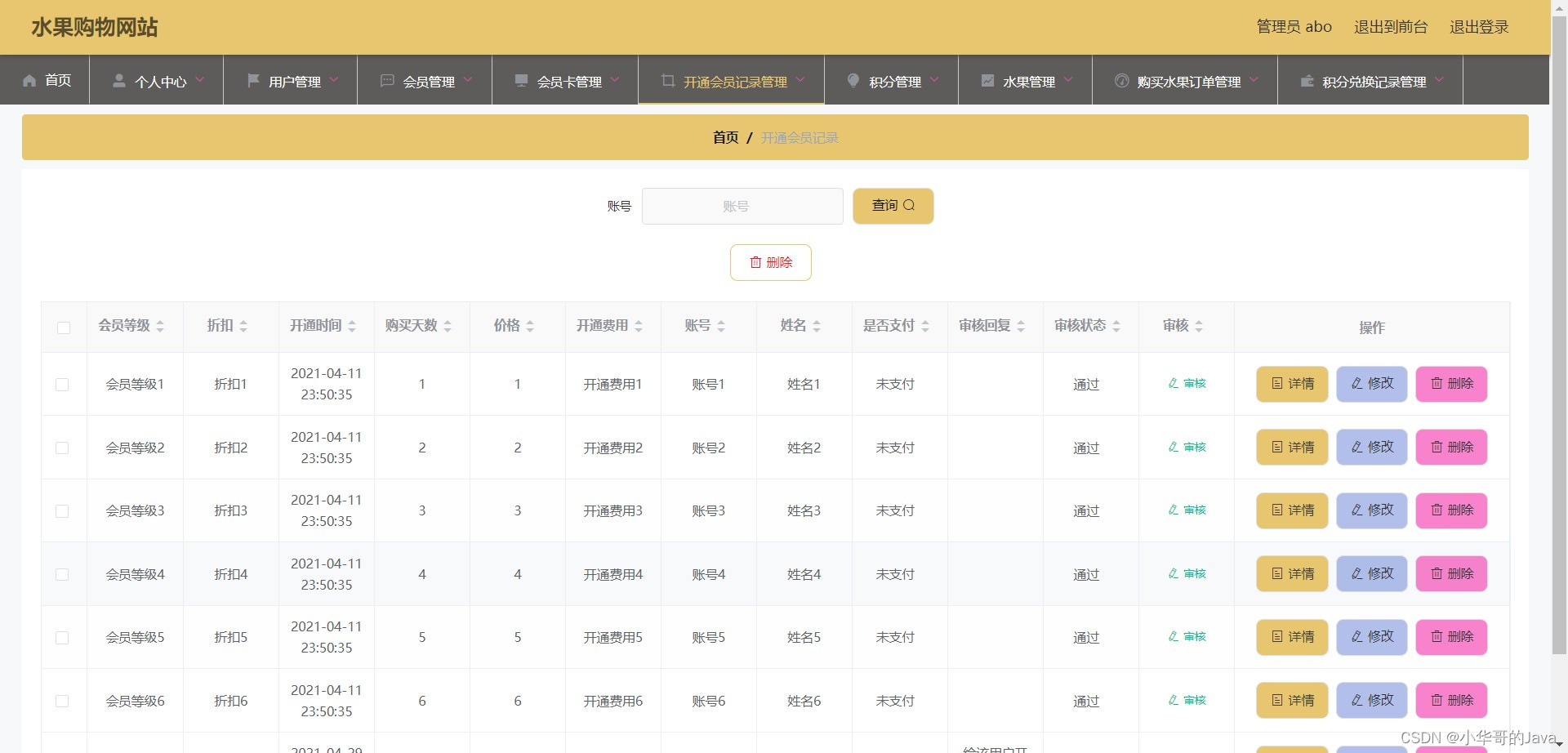Click the flag icon next to 用户管理
Screen dimensions: 1568x753
click(253, 80)
